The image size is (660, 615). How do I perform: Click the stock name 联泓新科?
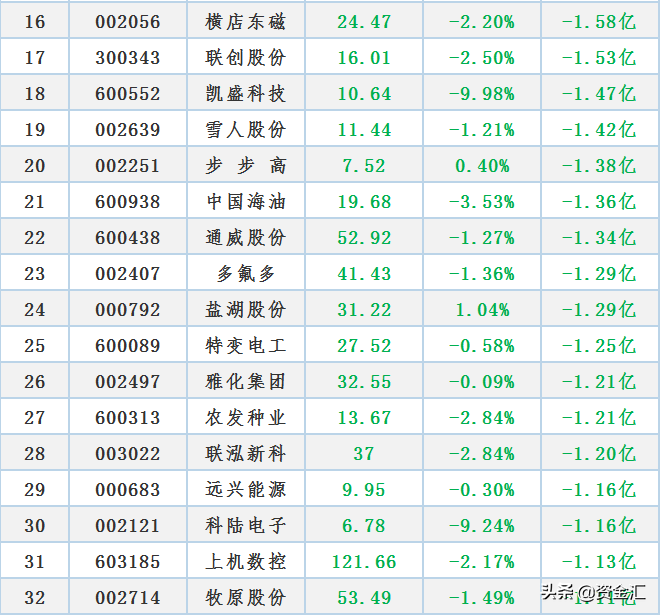point(246,454)
